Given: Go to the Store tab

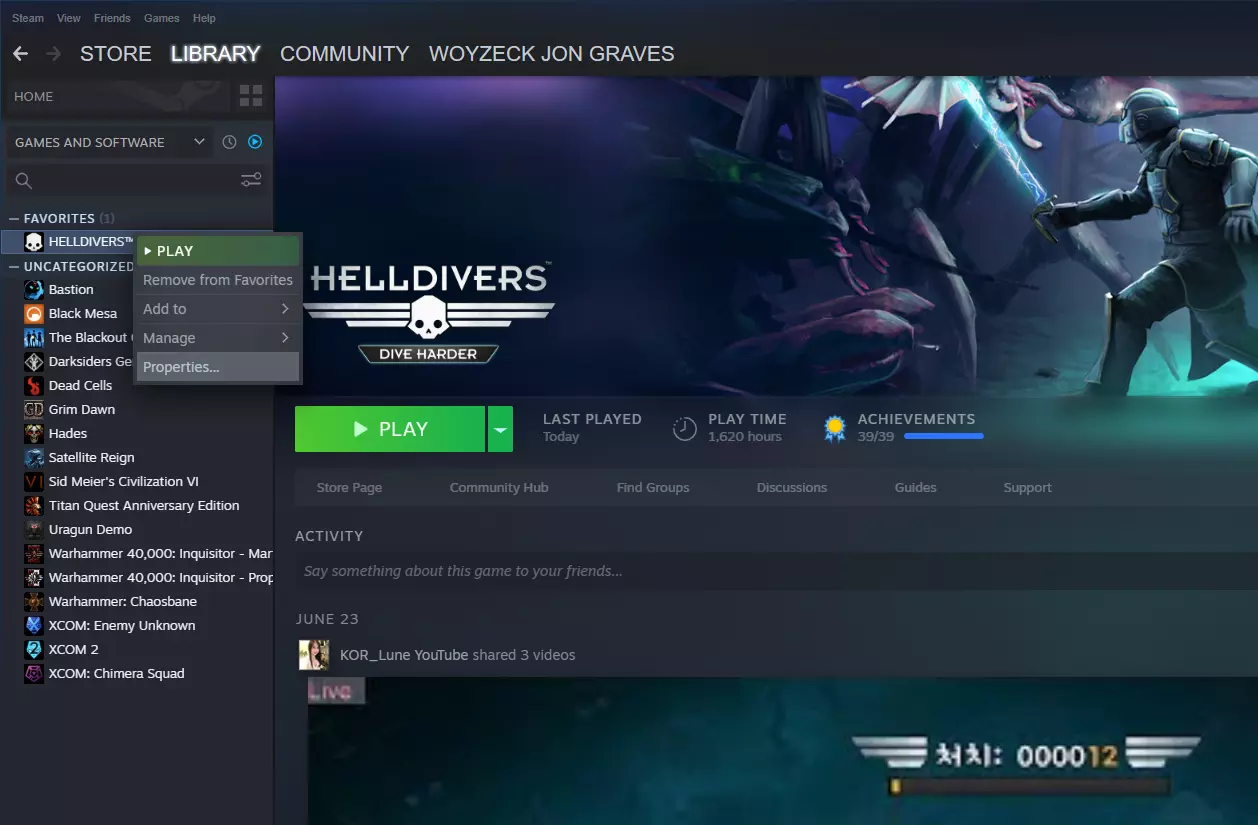Looking at the screenshot, I should [x=116, y=54].
